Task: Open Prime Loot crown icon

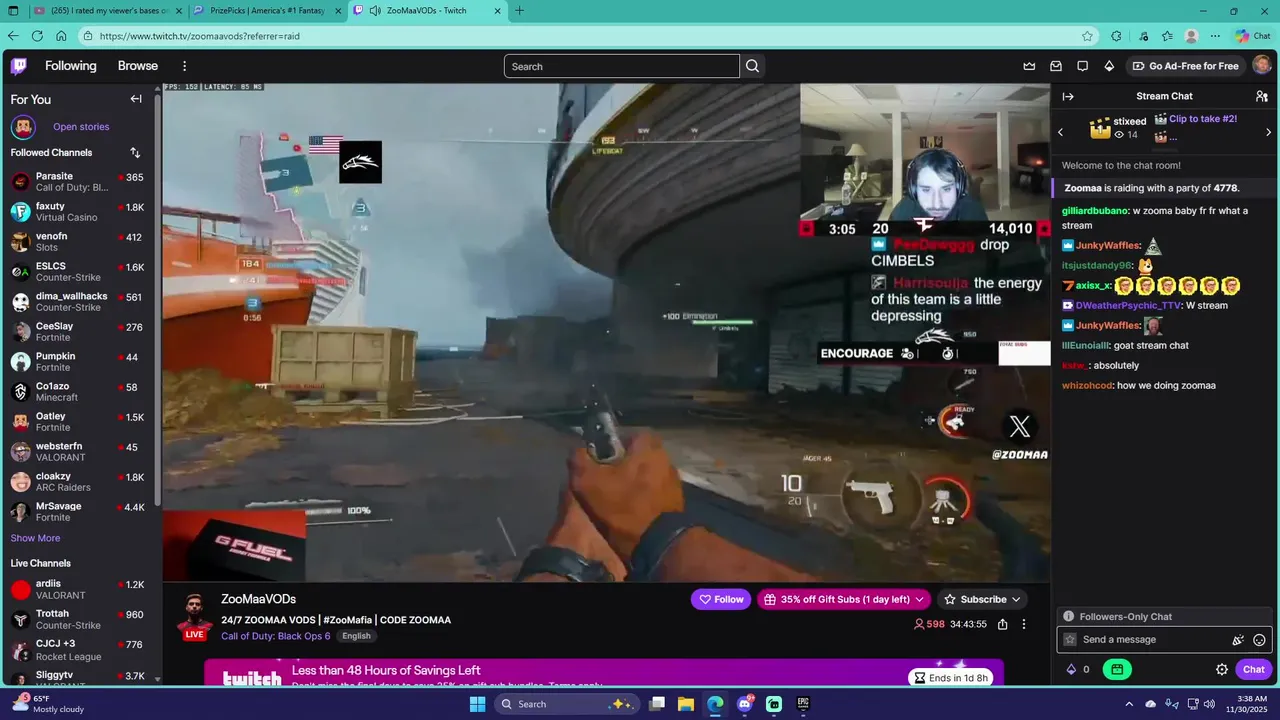Action: [x=1029, y=66]
